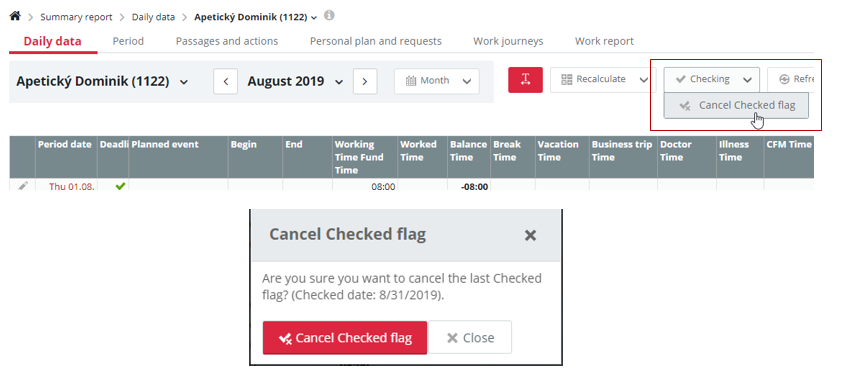Open Passages and actions tab
This screenshot has width=844, height=386.
(x=227, y=41)
